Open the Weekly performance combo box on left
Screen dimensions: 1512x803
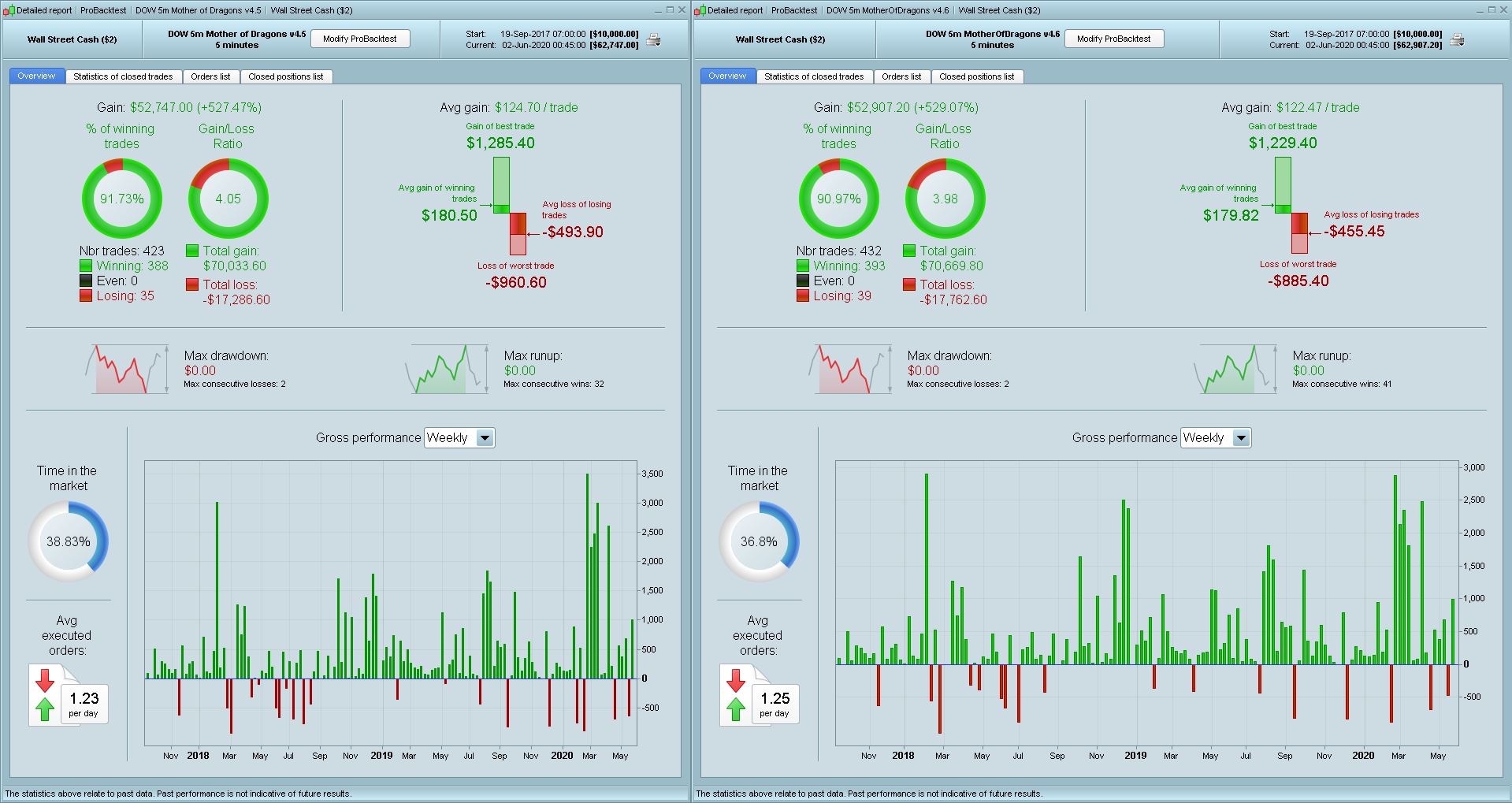(x=460, y=438)
